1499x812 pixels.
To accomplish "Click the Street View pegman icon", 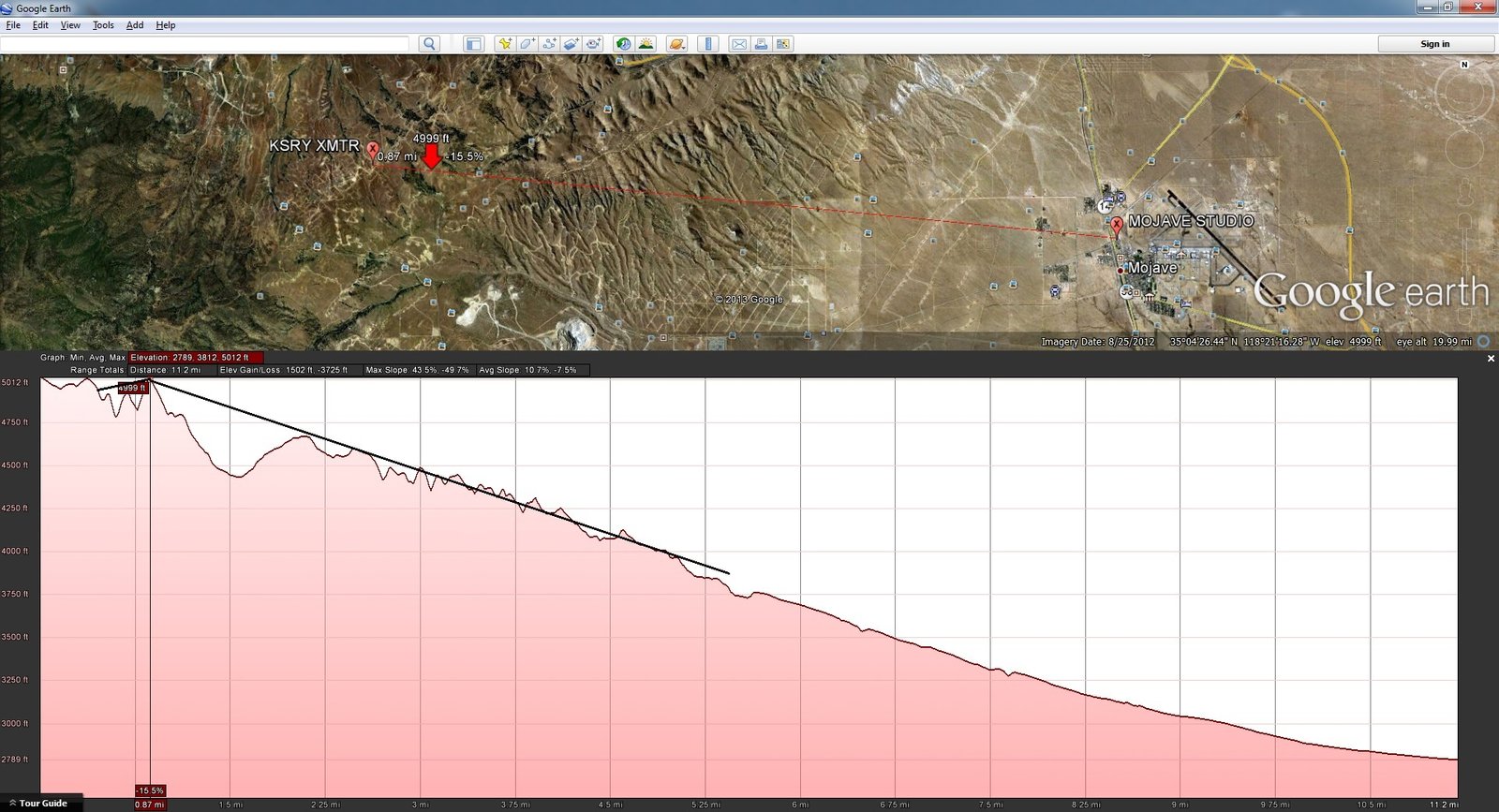I will (x=1465, y=191).
